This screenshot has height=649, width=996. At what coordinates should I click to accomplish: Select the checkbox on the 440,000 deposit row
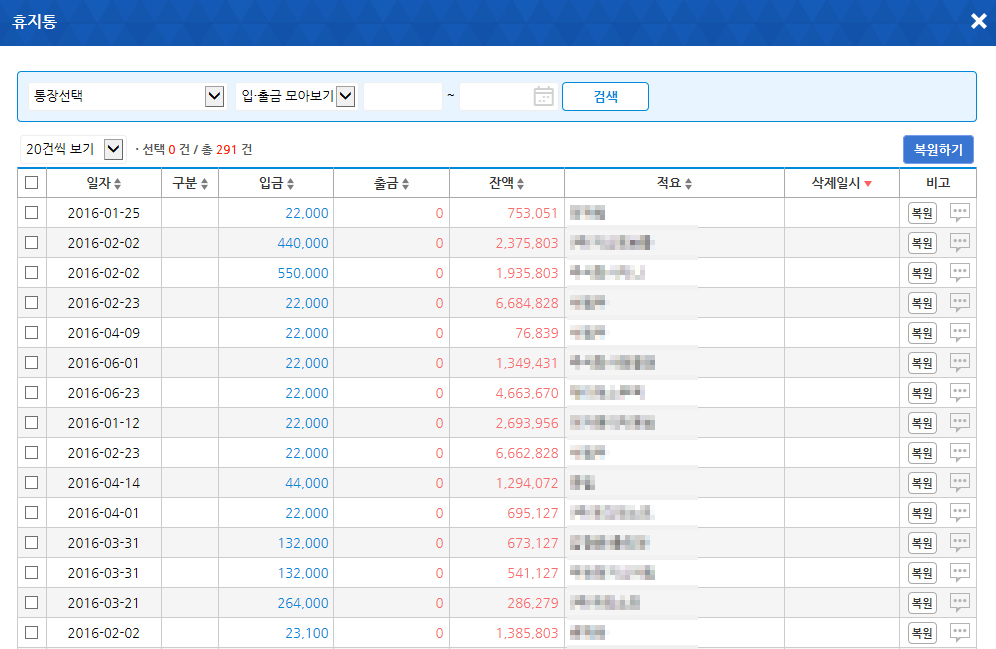[32, 243]
